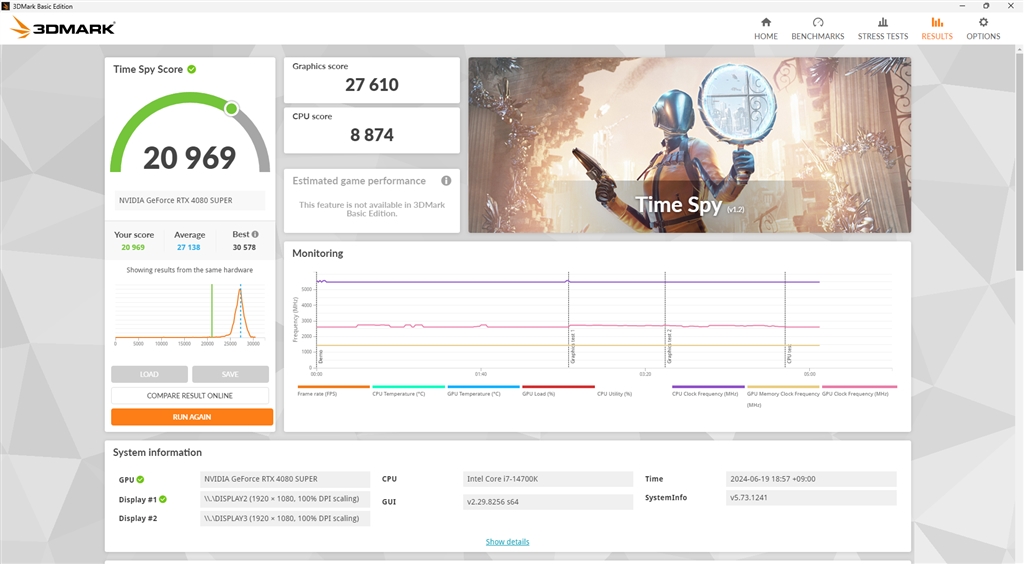Click the DISPLAY3 Display #2 field
This screenshot has width=1024, height=564.
[285, 518]
